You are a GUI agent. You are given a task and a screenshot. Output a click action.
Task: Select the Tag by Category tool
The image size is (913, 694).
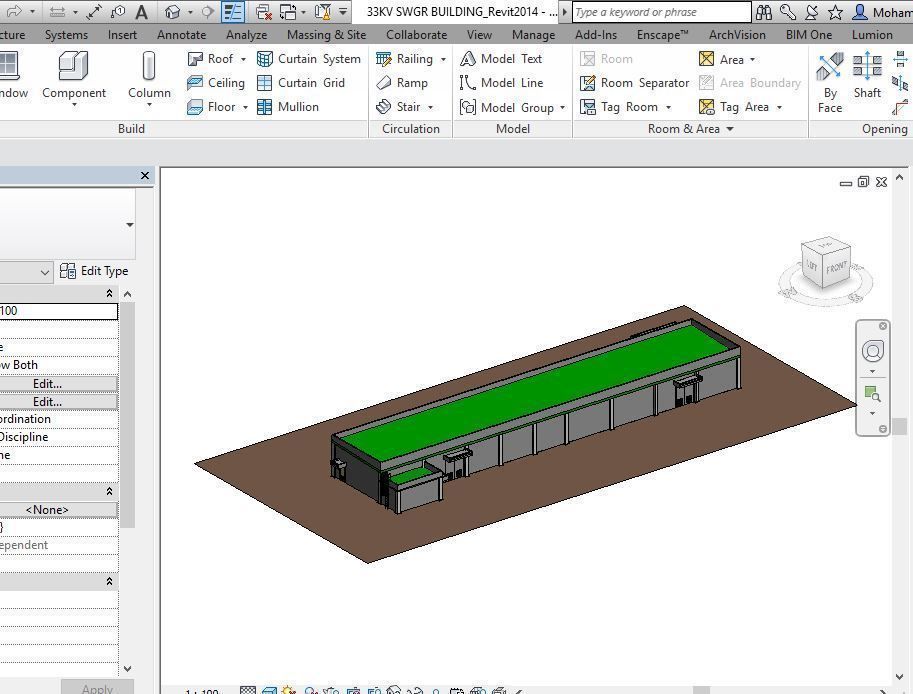(x=118, y=11)
